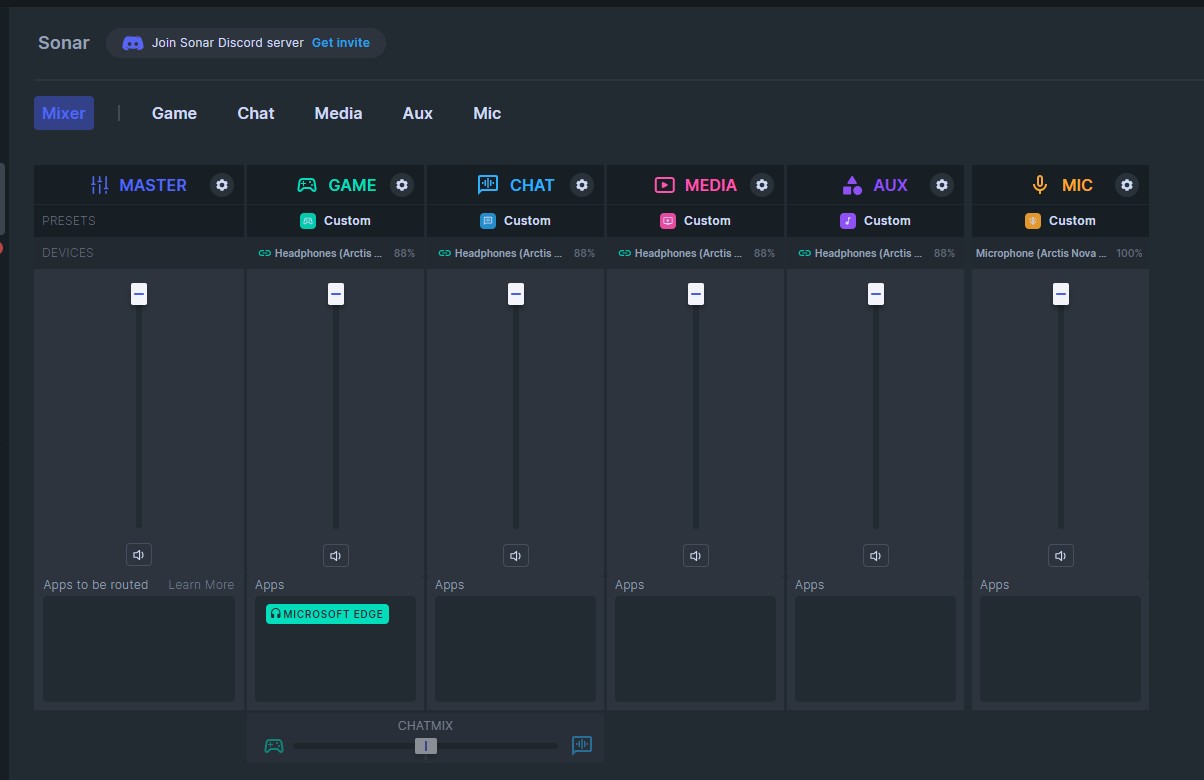Click the Get invite link

tap(340, 43)
